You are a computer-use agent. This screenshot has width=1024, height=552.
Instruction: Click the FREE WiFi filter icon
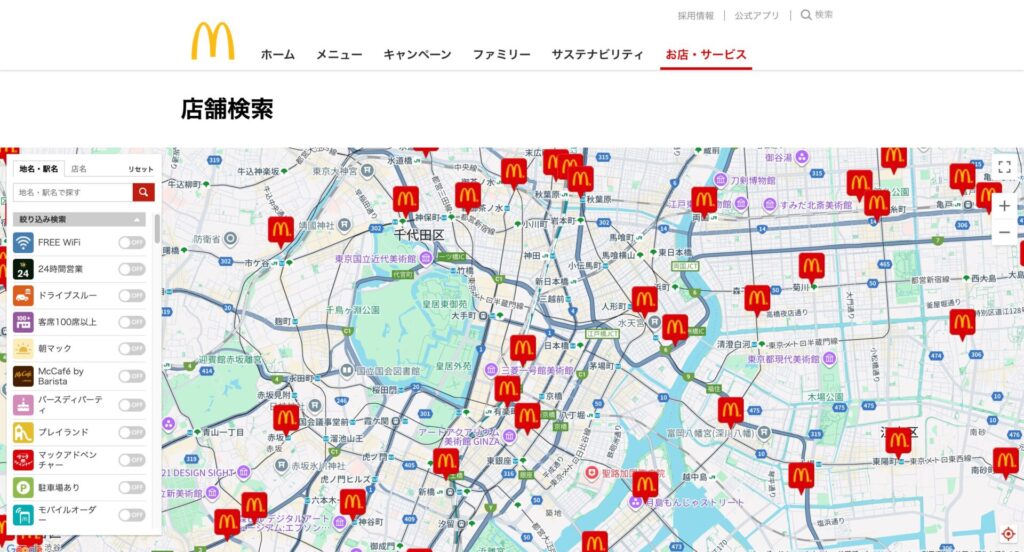23,242
